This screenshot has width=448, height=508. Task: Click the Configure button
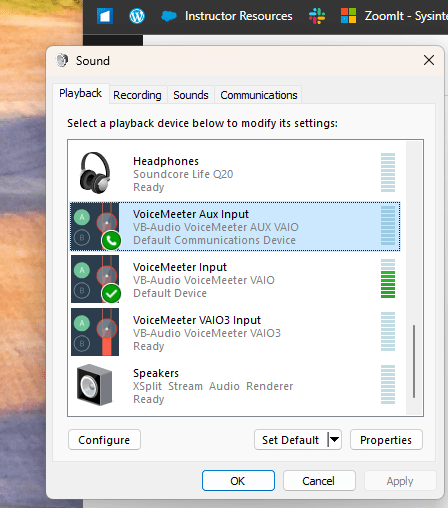point(104,440)
